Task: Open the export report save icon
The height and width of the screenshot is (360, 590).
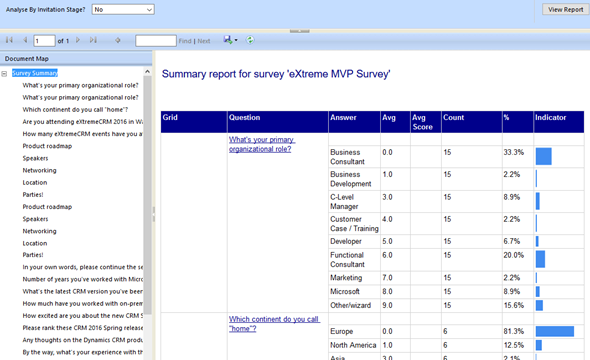Action: (x=228, y=39)
